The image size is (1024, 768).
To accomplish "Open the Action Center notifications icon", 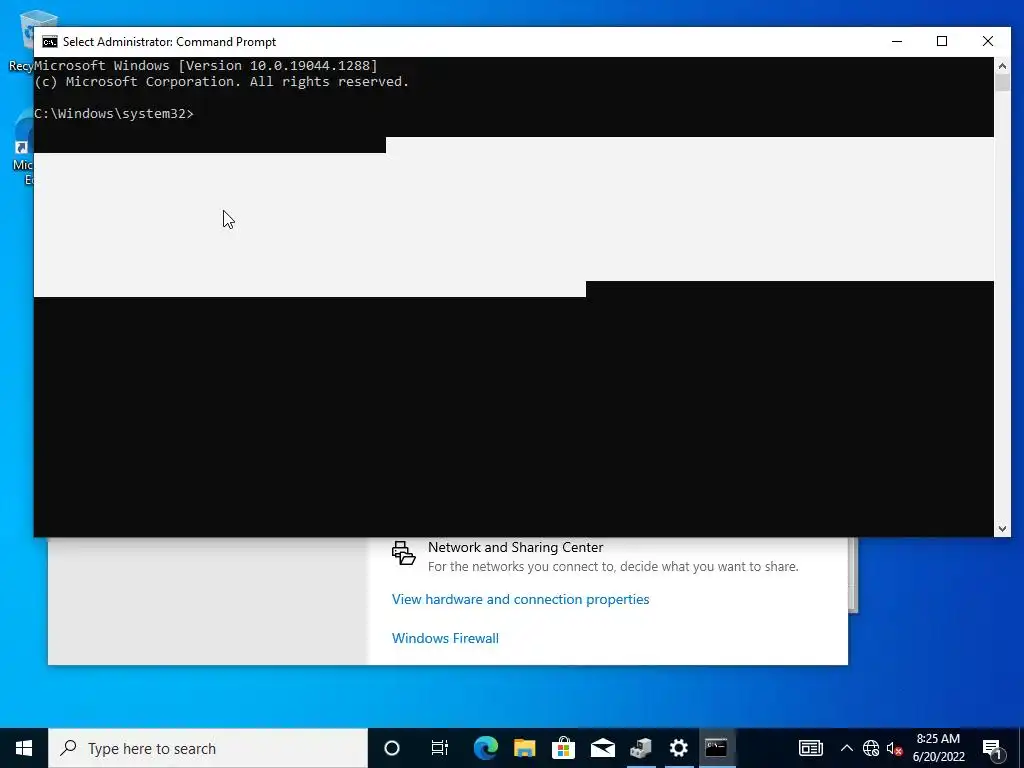I will point(992,748).
